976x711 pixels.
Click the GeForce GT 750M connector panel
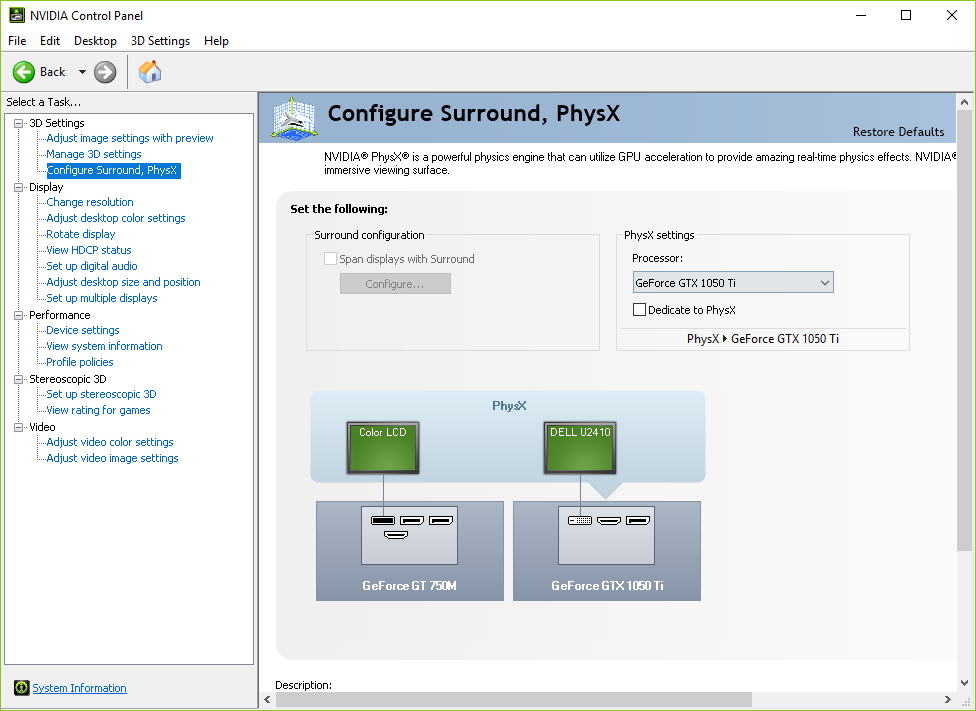(x=410, y=535)
